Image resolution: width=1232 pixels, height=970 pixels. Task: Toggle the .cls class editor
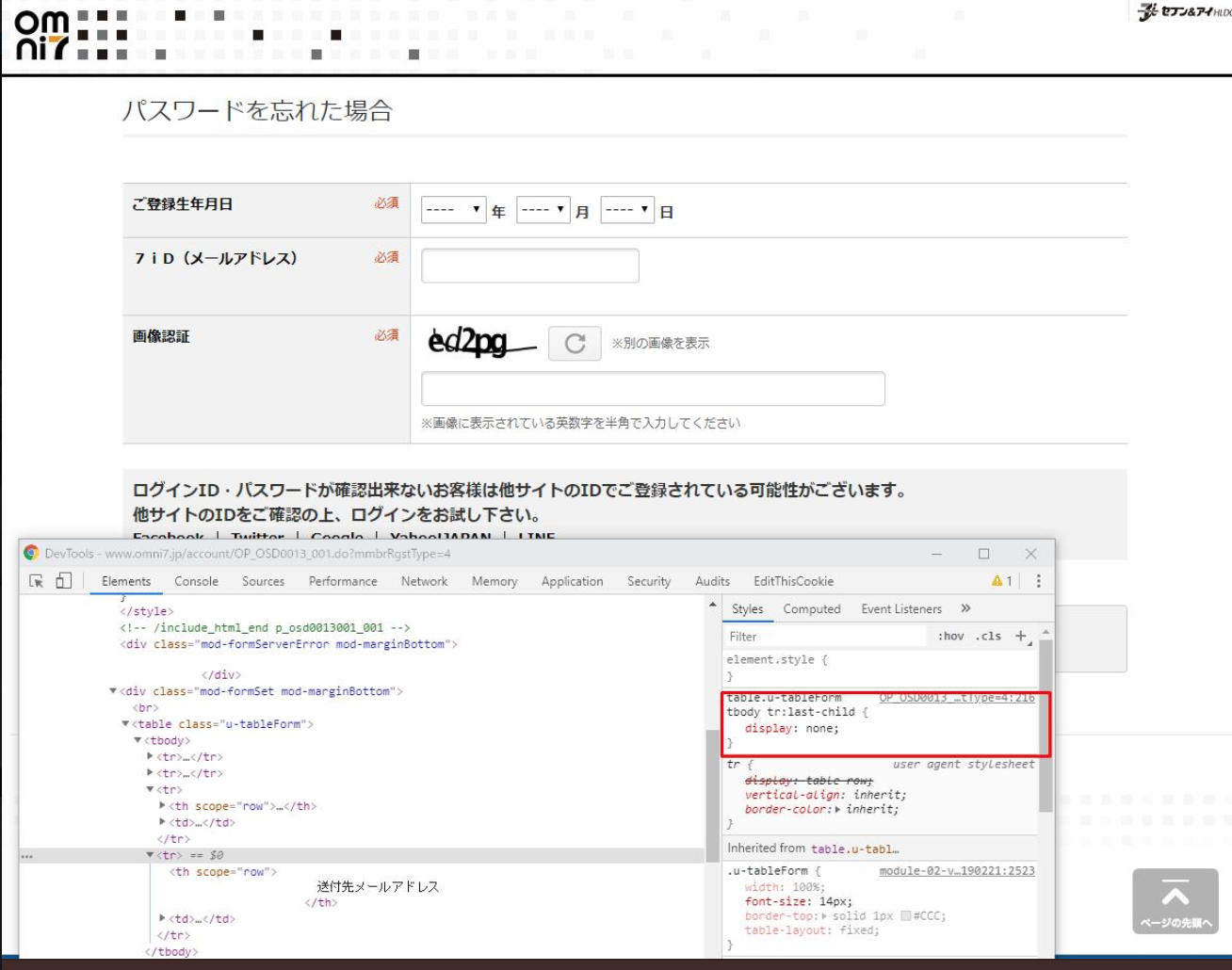(x=988, y=637)
